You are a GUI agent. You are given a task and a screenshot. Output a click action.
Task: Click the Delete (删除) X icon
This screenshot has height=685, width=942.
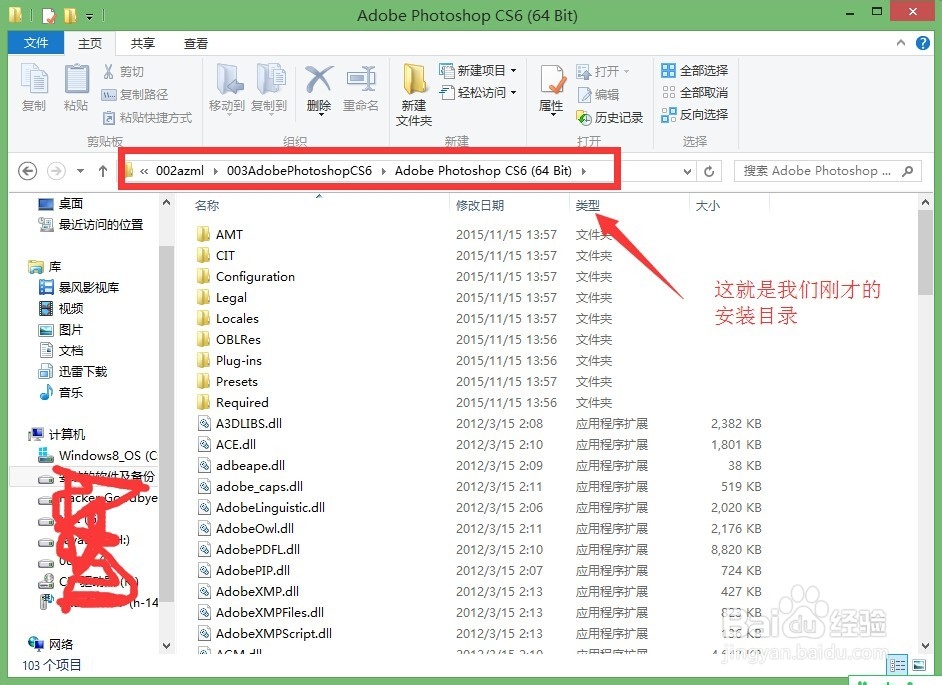318,81
